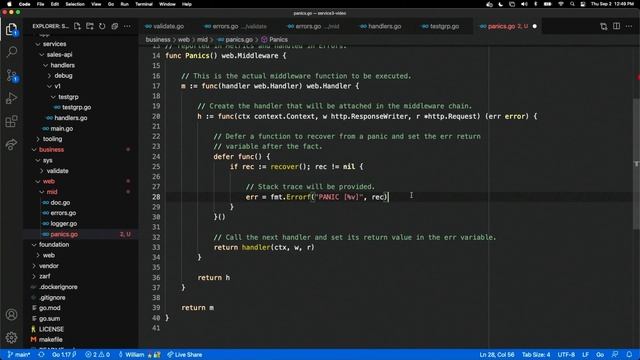640x360 pixels.
Task: Collapse the services folder
Action: [x=55, y=44]
